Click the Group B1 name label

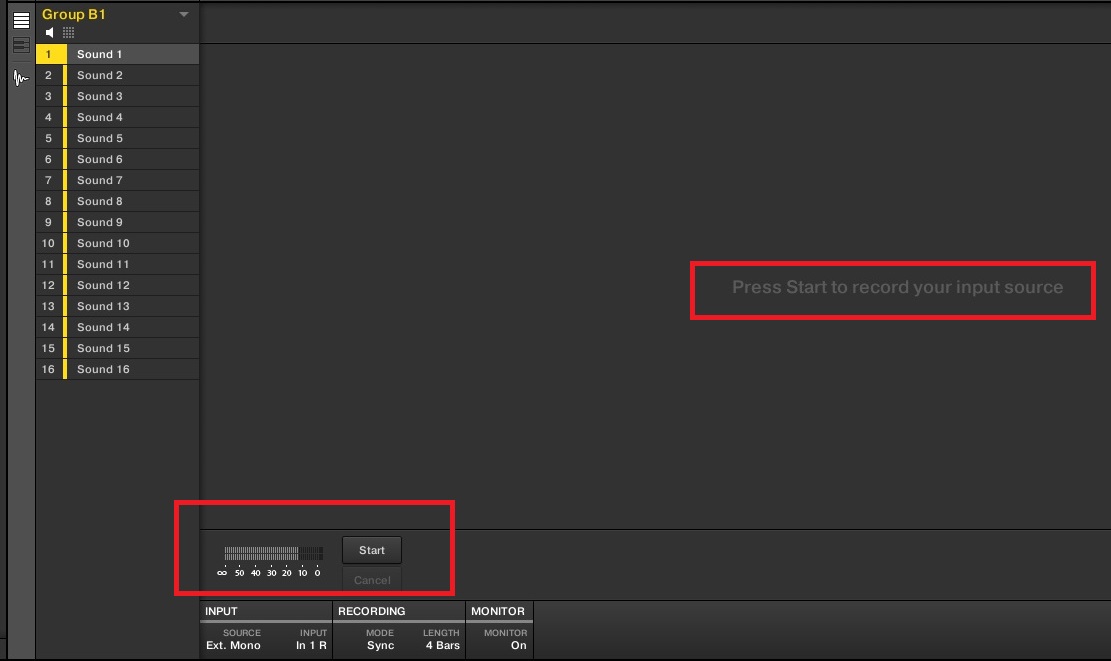[74, 15]
